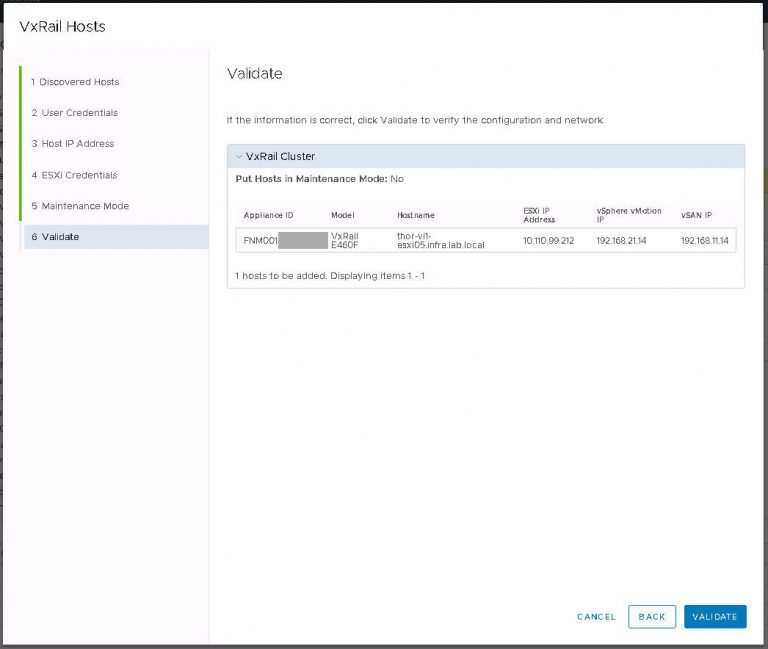Click the Validate page heading
Image resolution: width=768 pixels, height=649 pixels.
point(255,73)
